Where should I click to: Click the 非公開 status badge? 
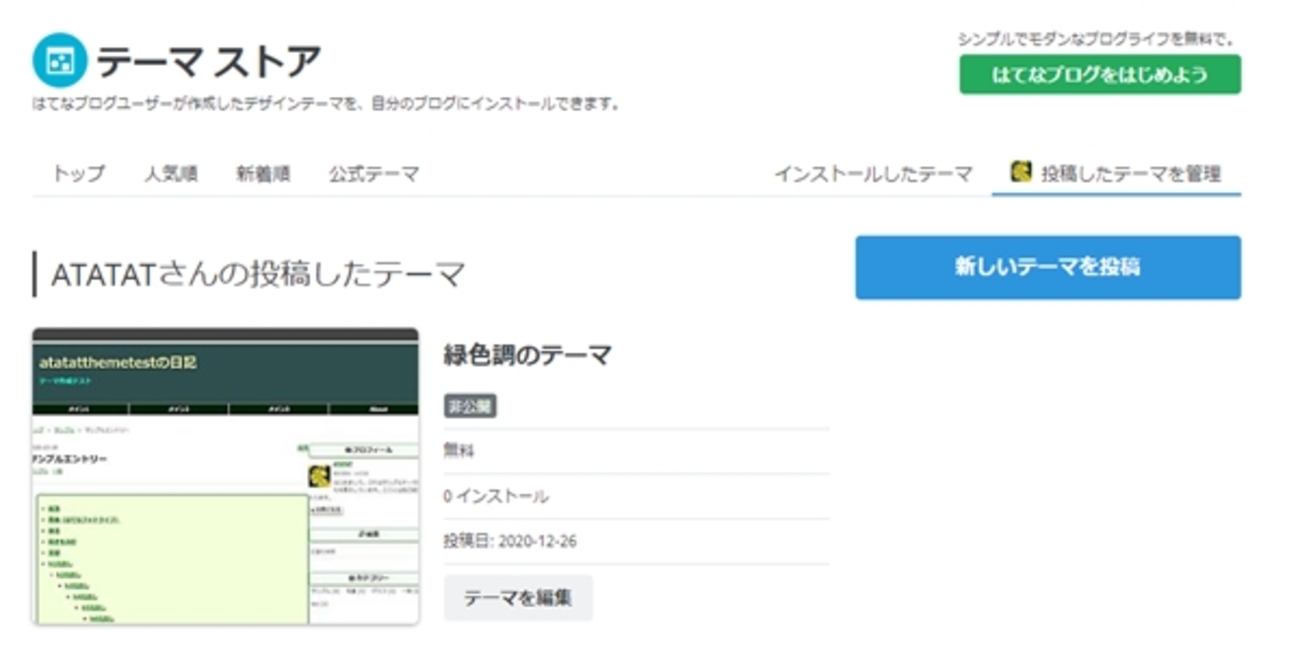point(470,406)
